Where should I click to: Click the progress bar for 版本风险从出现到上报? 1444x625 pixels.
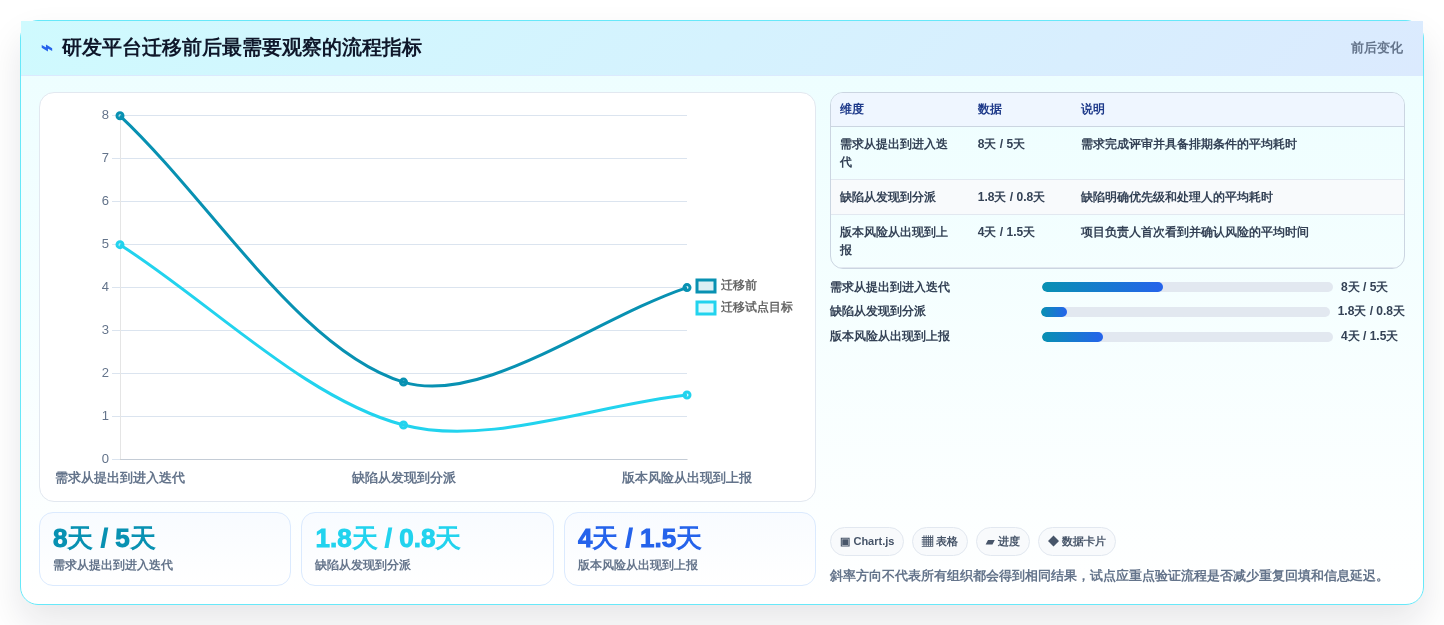1187,337
